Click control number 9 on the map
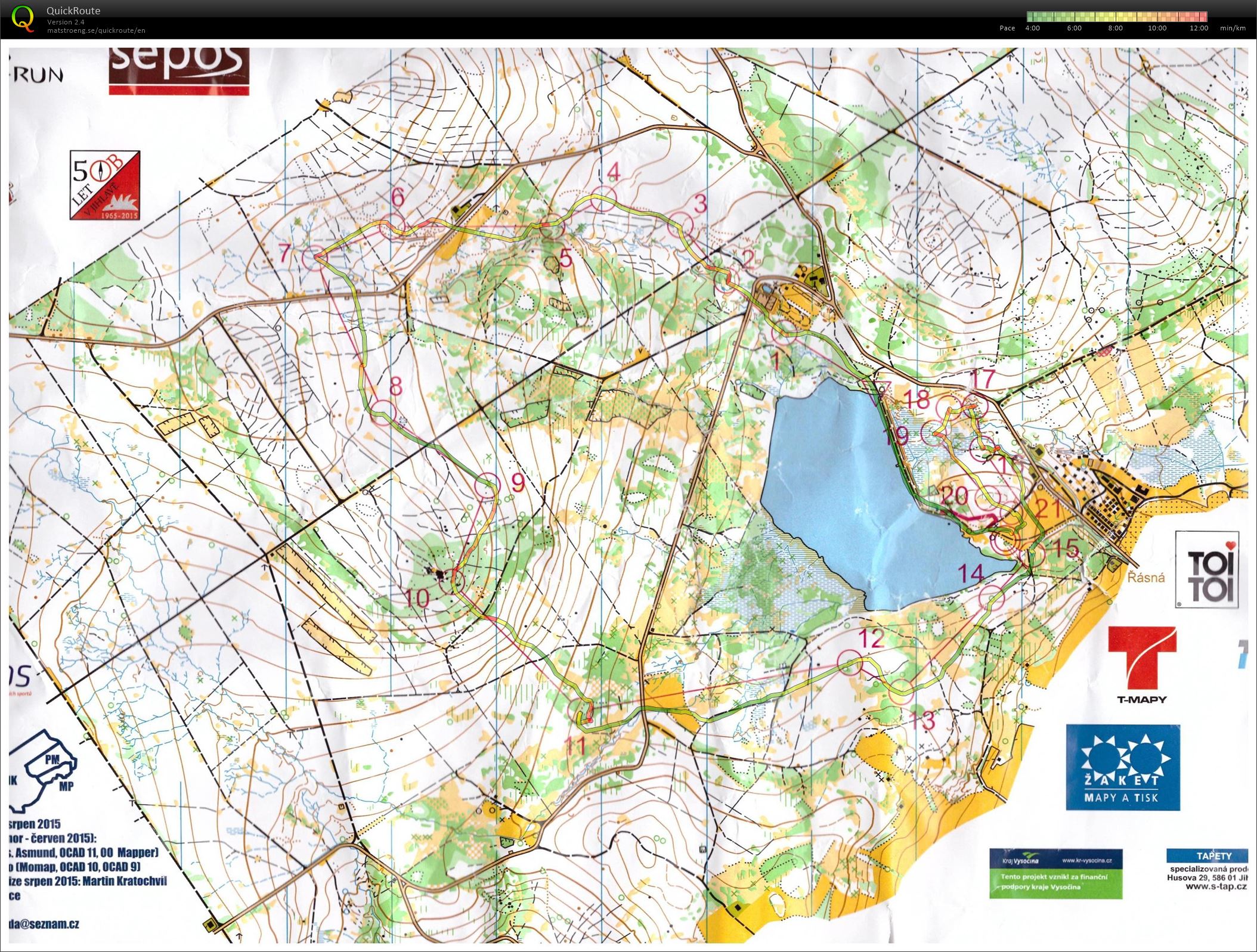 coord(518,482)
